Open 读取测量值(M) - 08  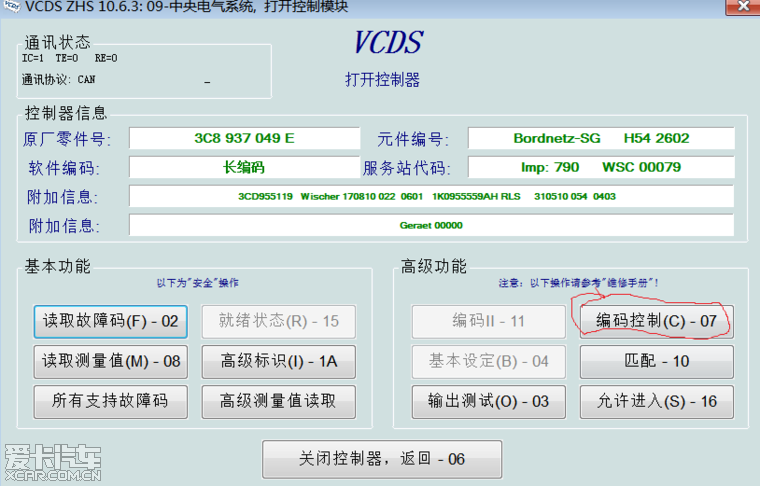click(111, 361)
